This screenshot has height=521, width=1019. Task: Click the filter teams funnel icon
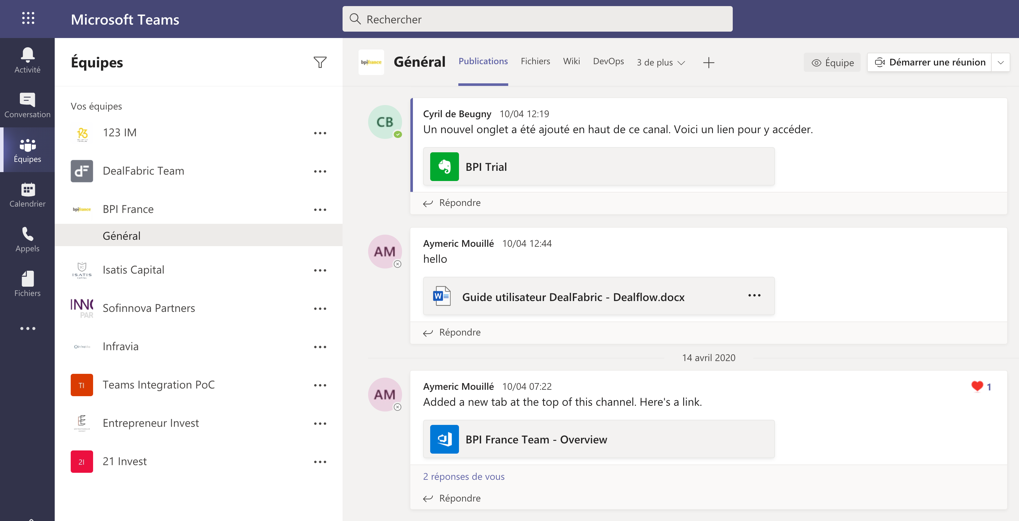pyautogui.click(x=320, y=62)
